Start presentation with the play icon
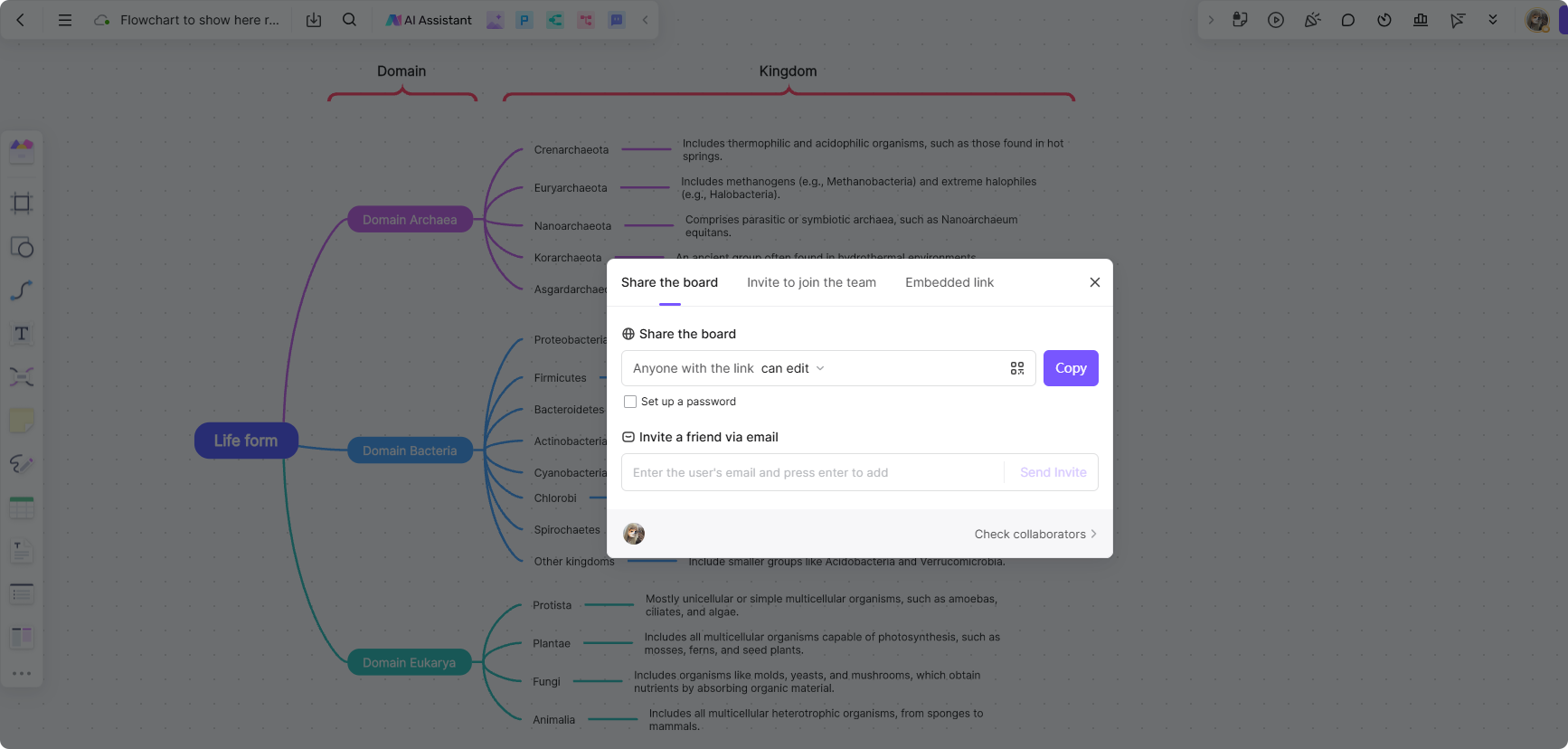1568x749 pixels. click(1276, 20)
